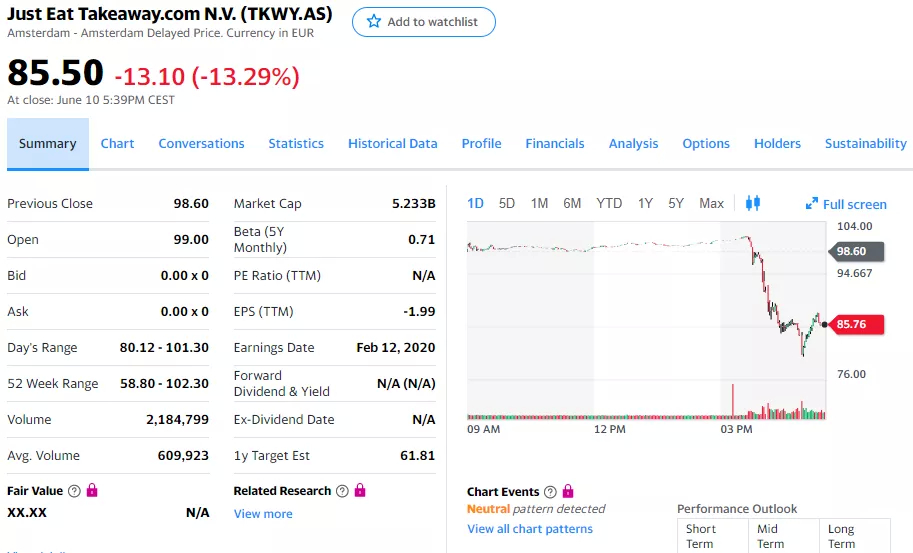
Task: Click the Day's Range value 80.12 - 101.30
Action: pyautogui.click(x=164, y=348)
